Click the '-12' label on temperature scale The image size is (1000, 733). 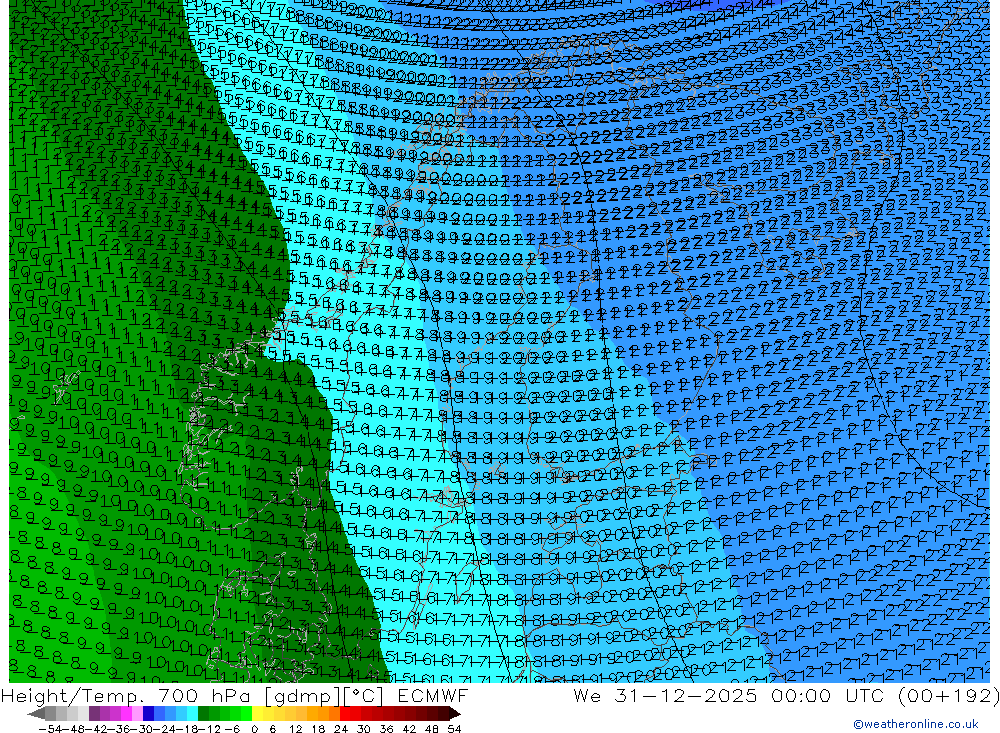(209, 729)
